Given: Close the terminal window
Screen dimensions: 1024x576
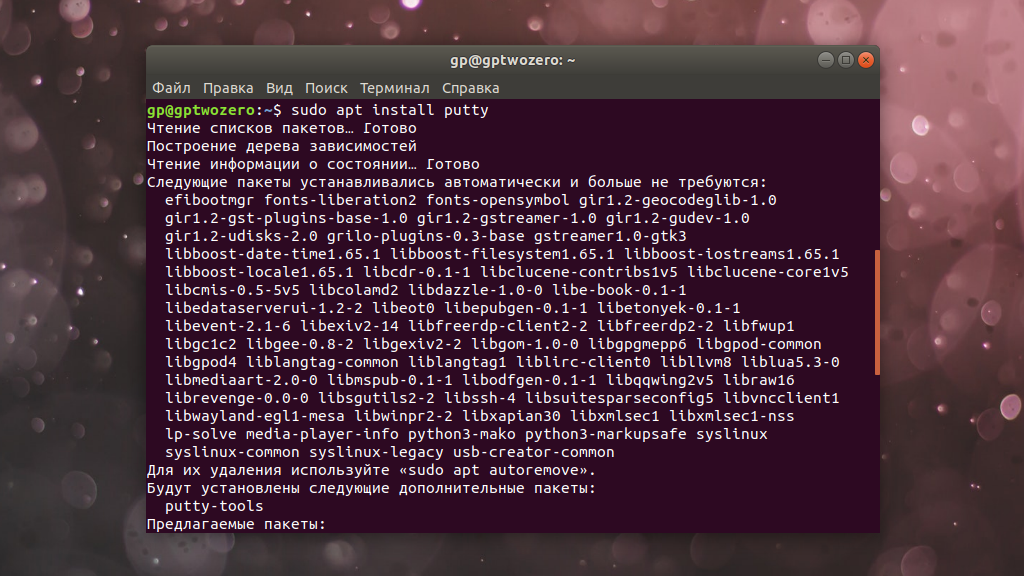Looking at the screenshot, I should coord(866,60).
